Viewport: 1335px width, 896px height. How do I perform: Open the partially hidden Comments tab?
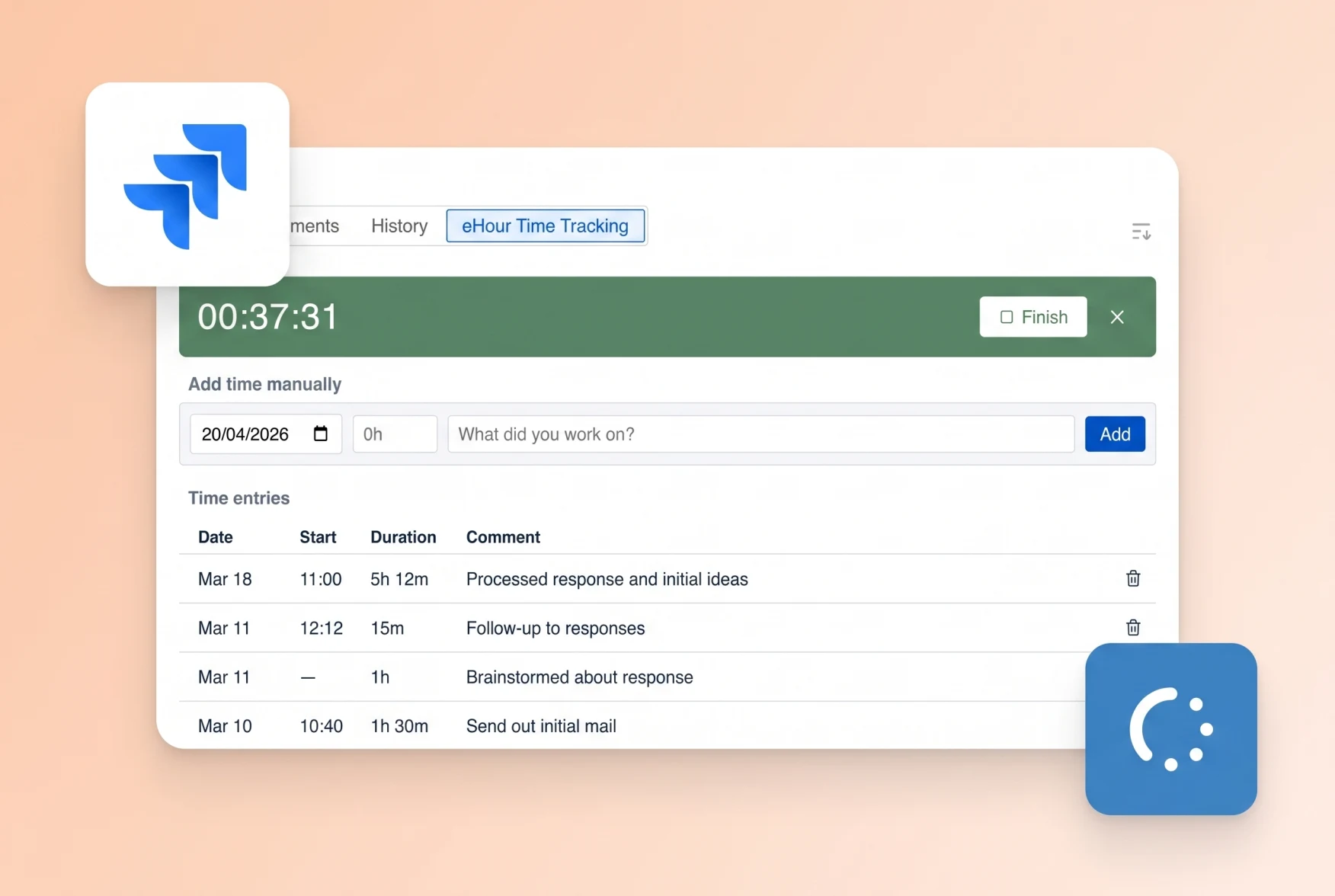315,226
